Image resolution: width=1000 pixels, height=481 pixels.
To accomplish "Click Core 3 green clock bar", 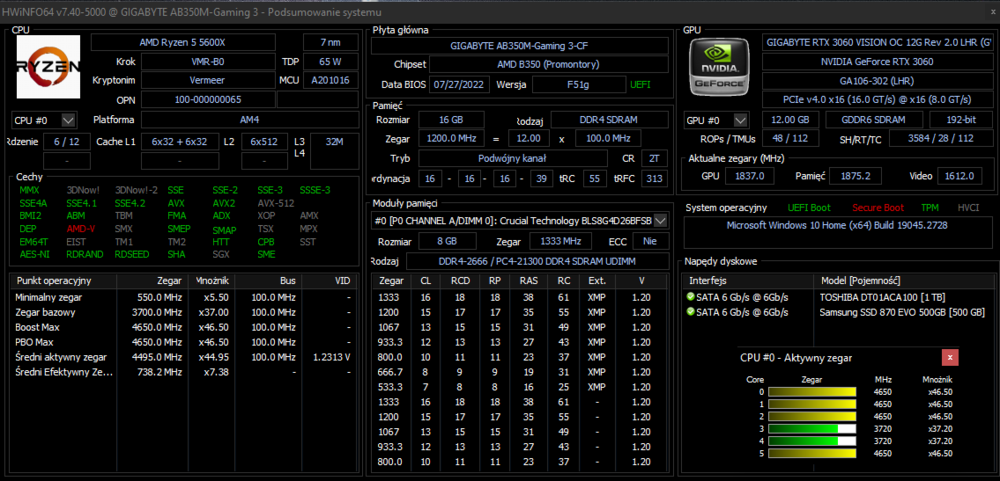I will [x=812, y=429].
